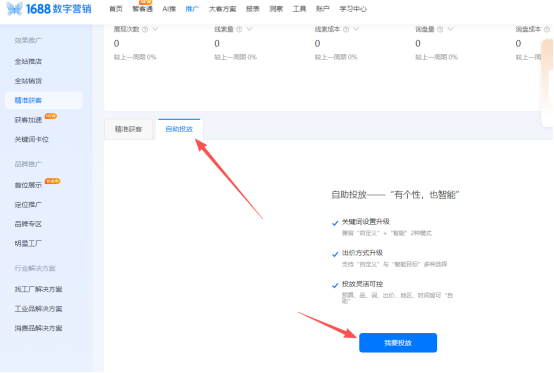This screenshot has height=373, width=554.
Task: Open 定位推广 in the left sidebar
Action: 28,205
